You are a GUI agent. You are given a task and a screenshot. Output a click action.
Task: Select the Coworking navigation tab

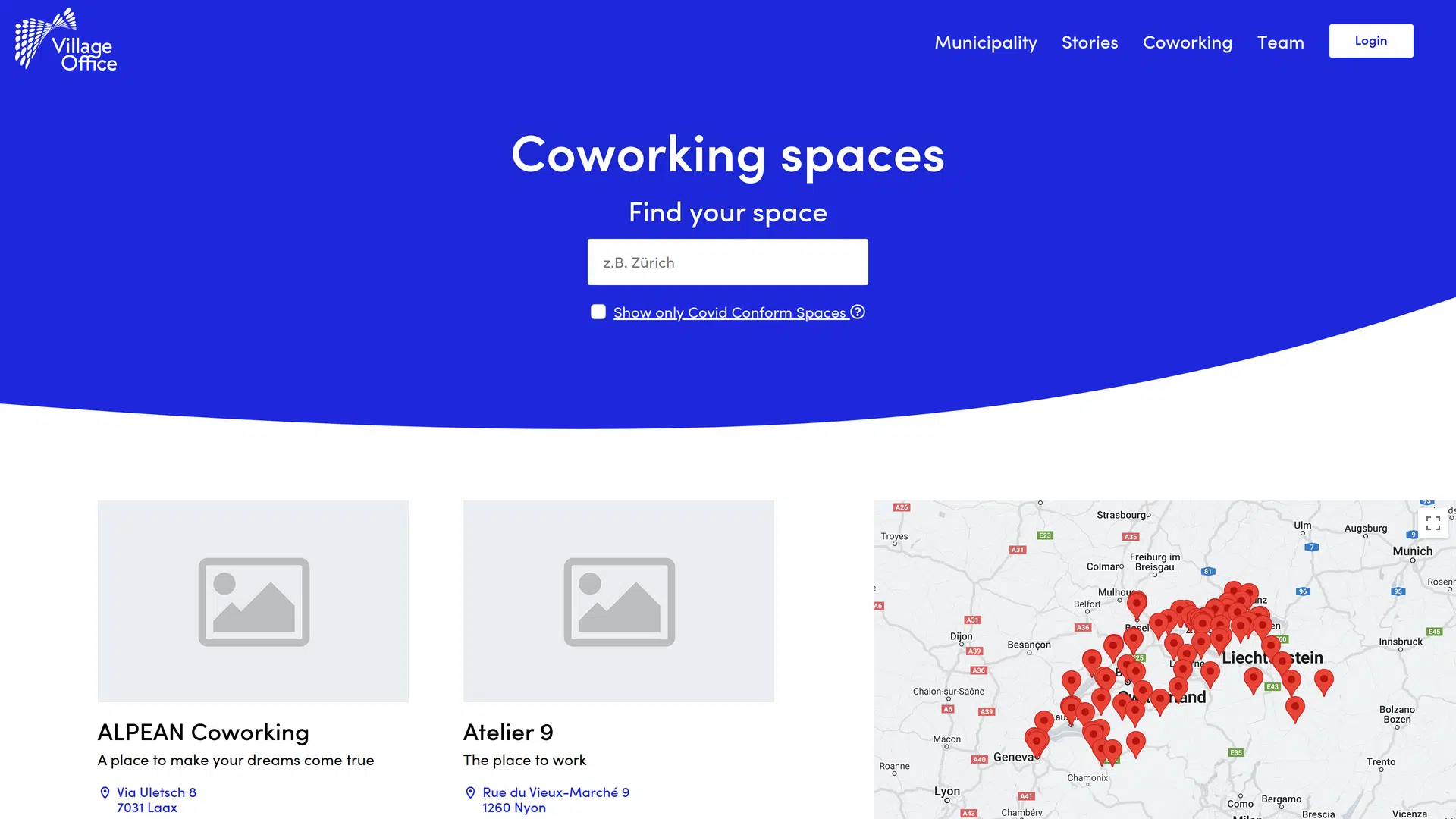click(x=1187, y=41)
